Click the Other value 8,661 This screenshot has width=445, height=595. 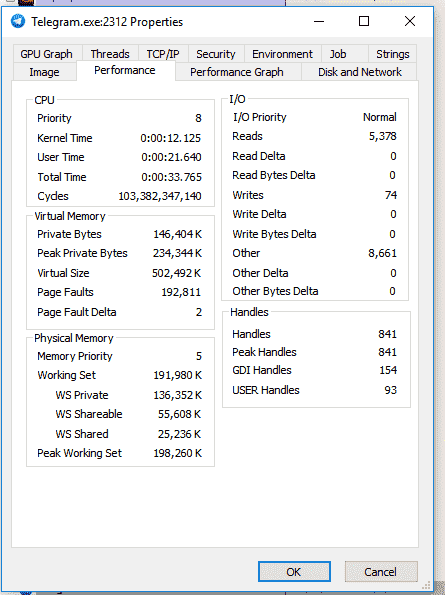(382, 253)
